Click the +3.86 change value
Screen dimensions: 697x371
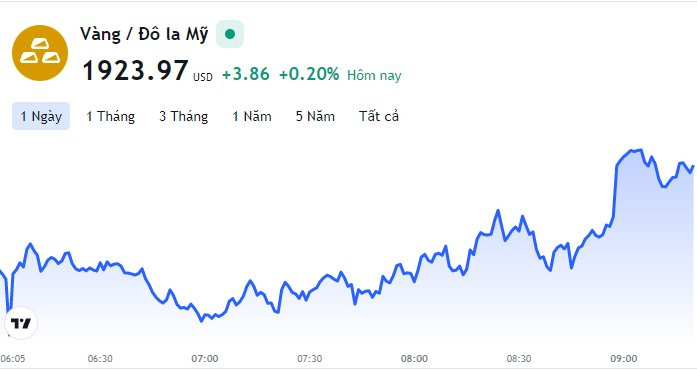click(246, 74)
